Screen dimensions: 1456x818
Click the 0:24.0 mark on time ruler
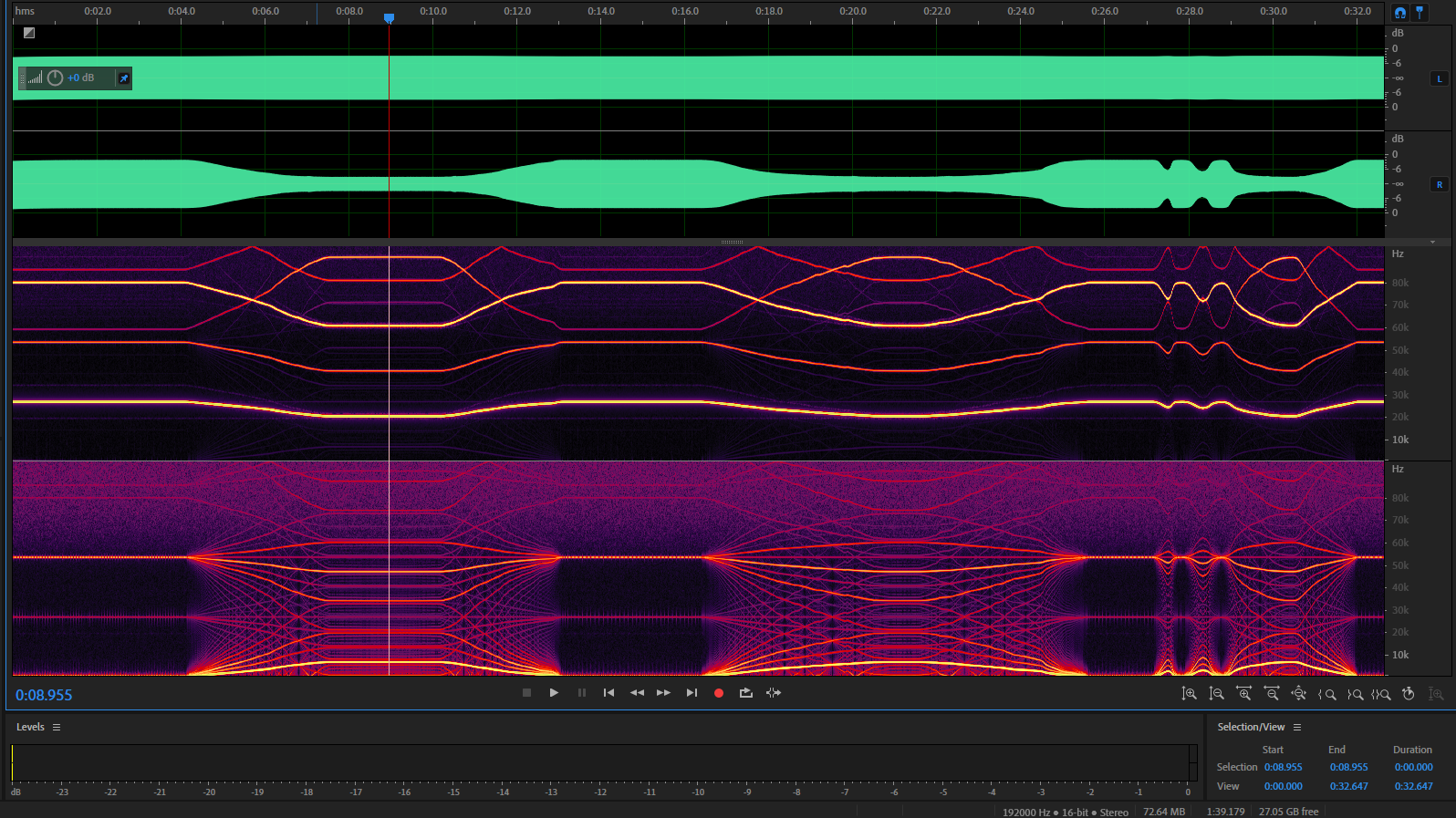pos(1021,11)
